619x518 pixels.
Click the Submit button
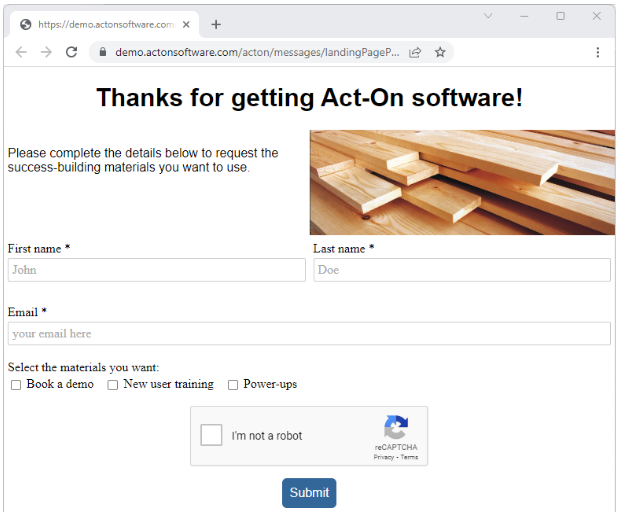coord(309,493)
